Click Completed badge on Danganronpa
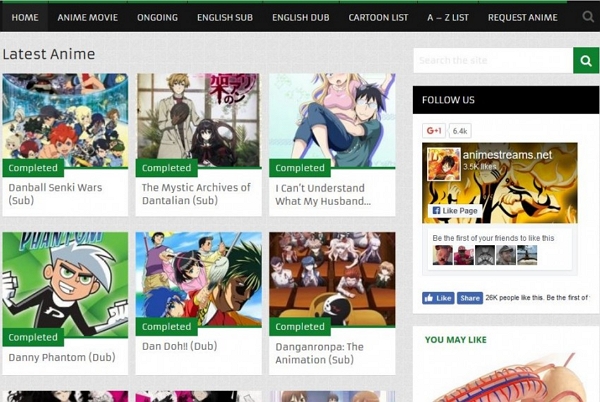Image resolution: width=600 pixels, height=402 pixels. click(x=300, y=327)
